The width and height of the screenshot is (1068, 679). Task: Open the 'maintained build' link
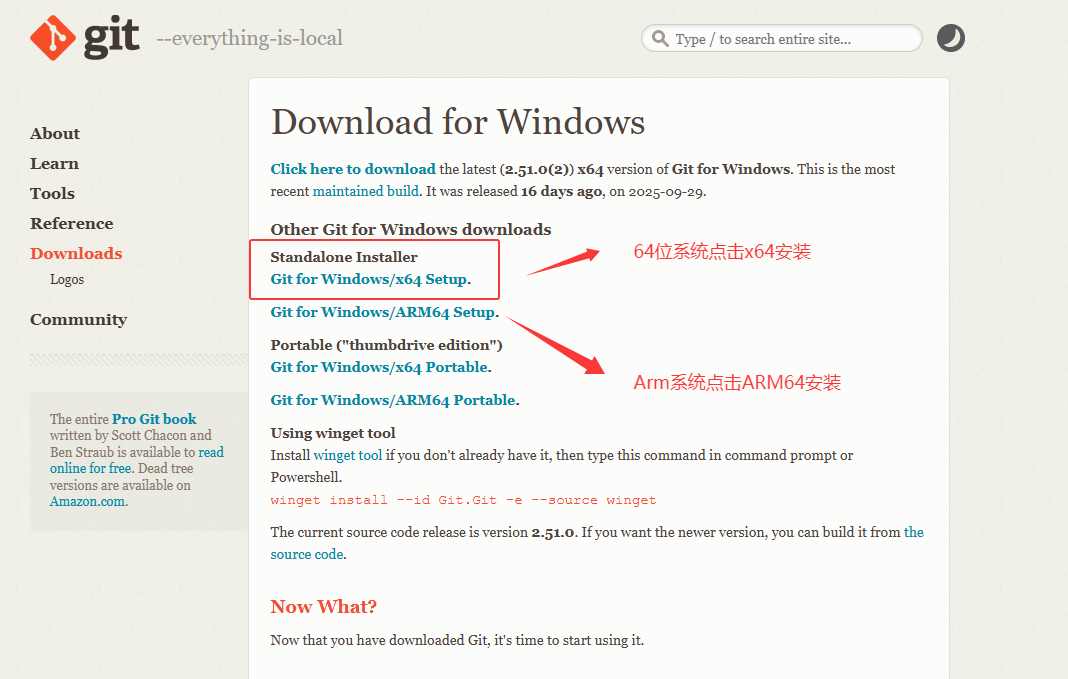[366, 191]
